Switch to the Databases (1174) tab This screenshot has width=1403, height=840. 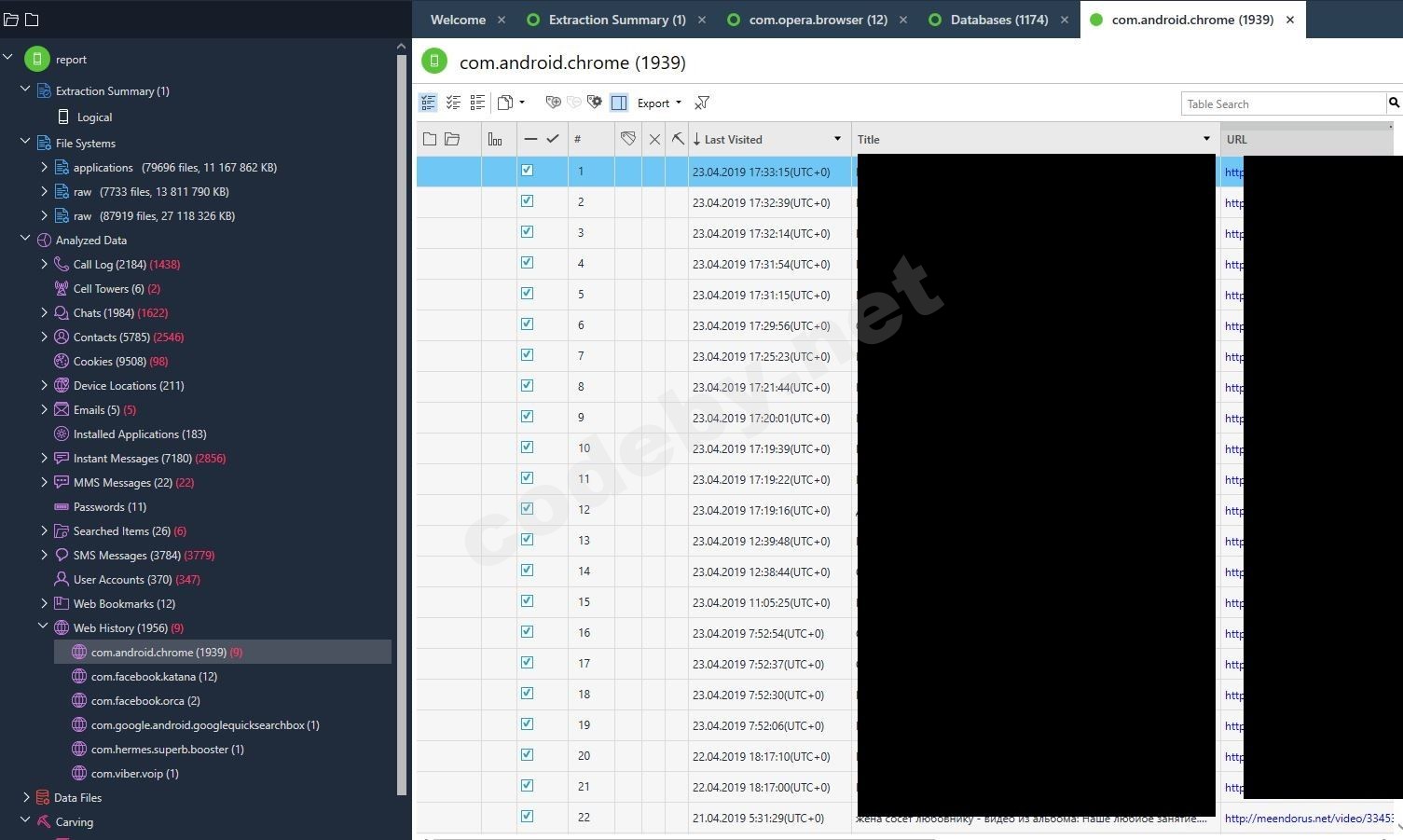click(999, 20)
